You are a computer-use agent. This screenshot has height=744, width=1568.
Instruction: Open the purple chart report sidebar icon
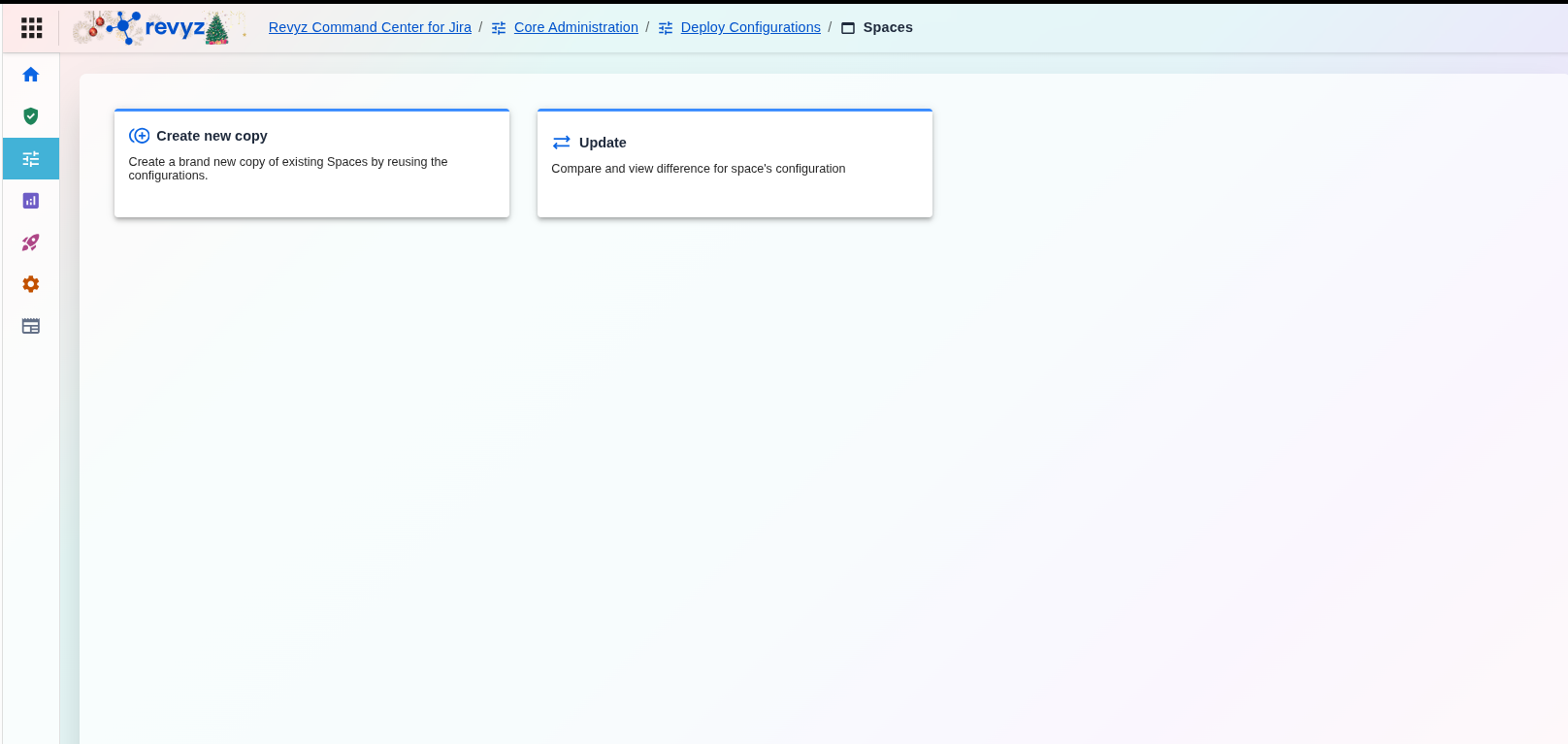31,201
